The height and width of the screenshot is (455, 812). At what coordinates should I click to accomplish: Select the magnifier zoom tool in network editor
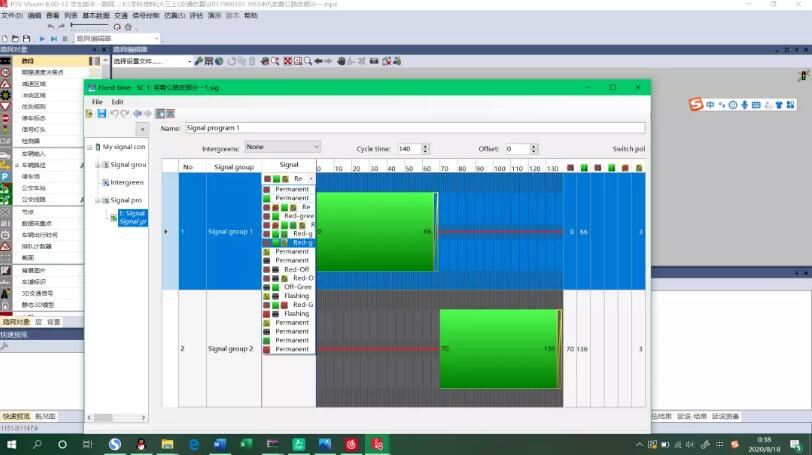(x=308, y=61)
